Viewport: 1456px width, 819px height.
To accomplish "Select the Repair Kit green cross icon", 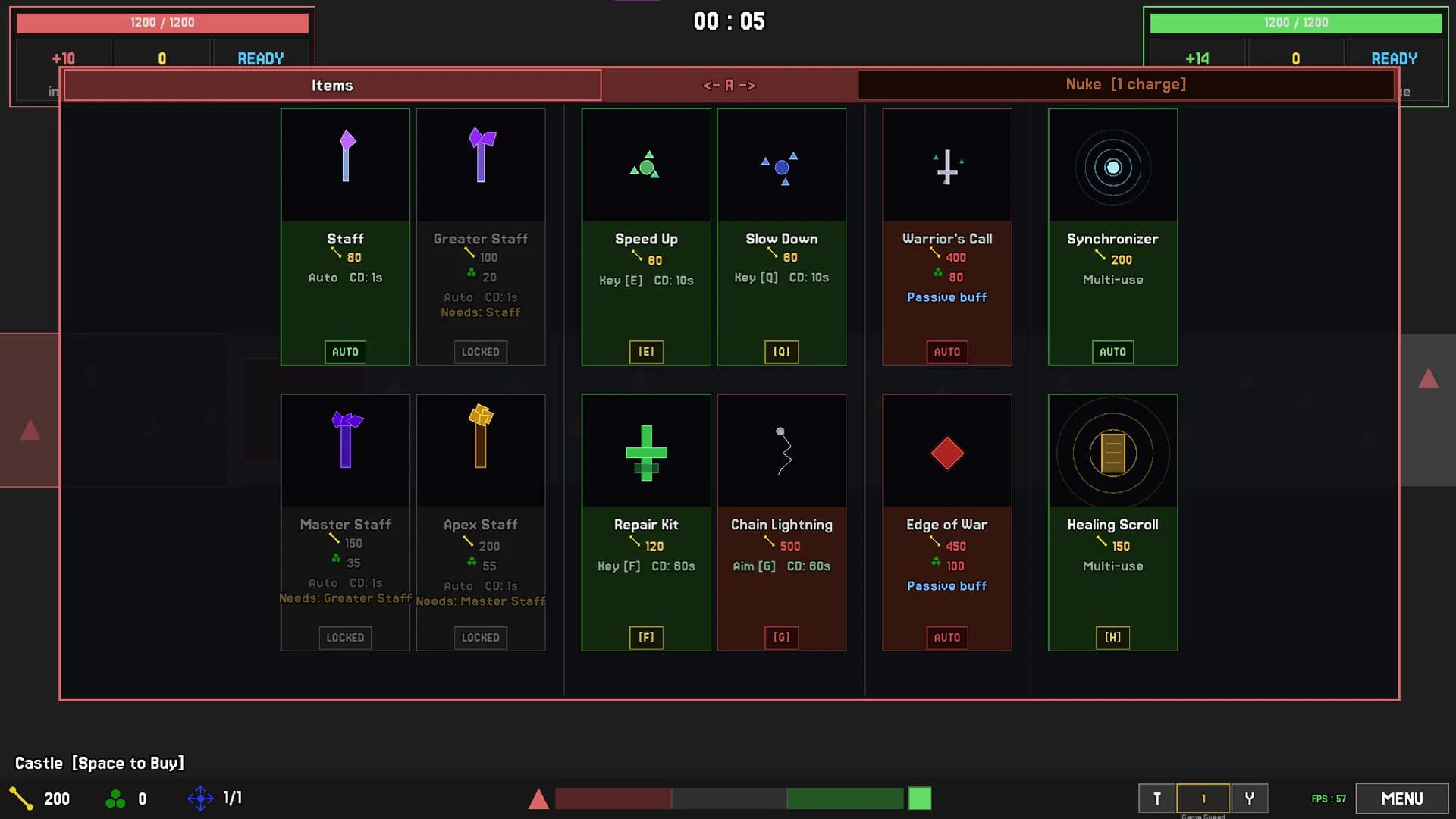I will [646, 453].
